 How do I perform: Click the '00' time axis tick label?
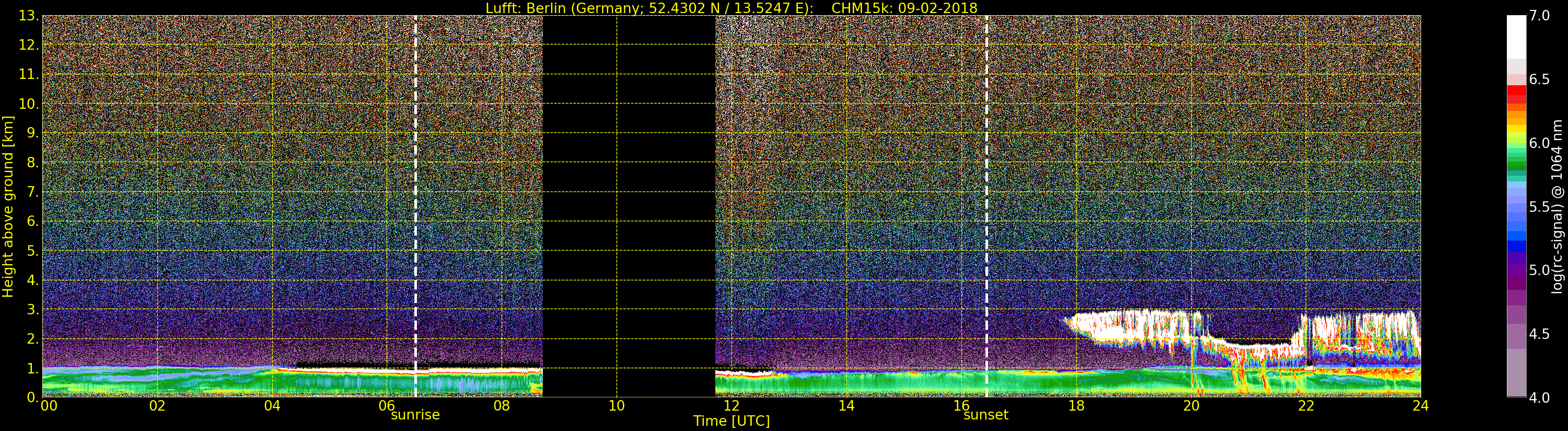point(49,406)
